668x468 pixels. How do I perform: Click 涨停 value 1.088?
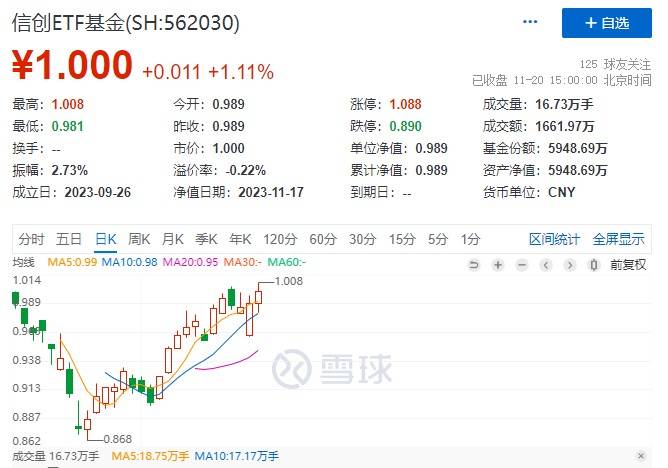tap(405, 104)
